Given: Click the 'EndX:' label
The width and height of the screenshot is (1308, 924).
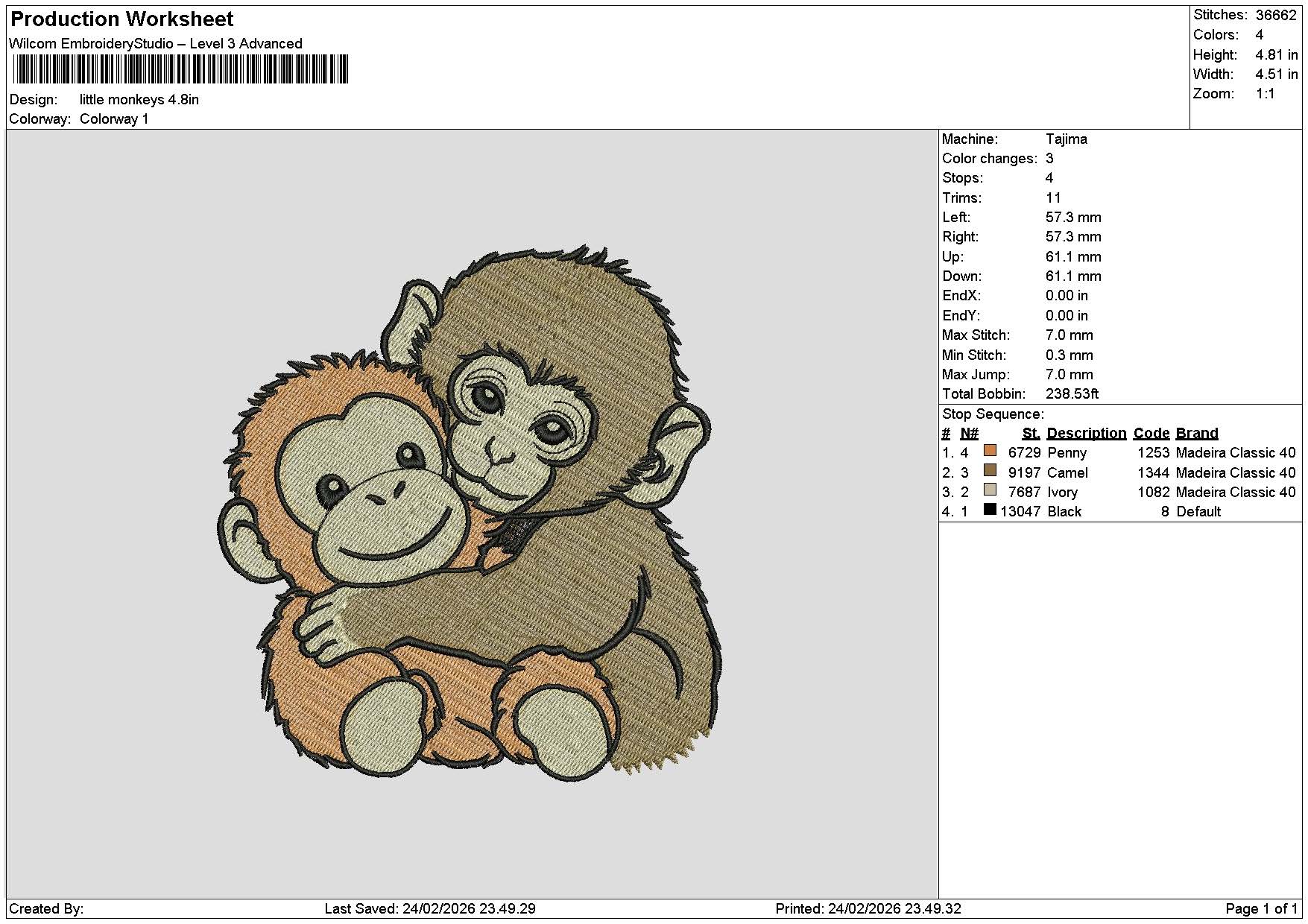Looking at the screenshot, I should (961, 296).
